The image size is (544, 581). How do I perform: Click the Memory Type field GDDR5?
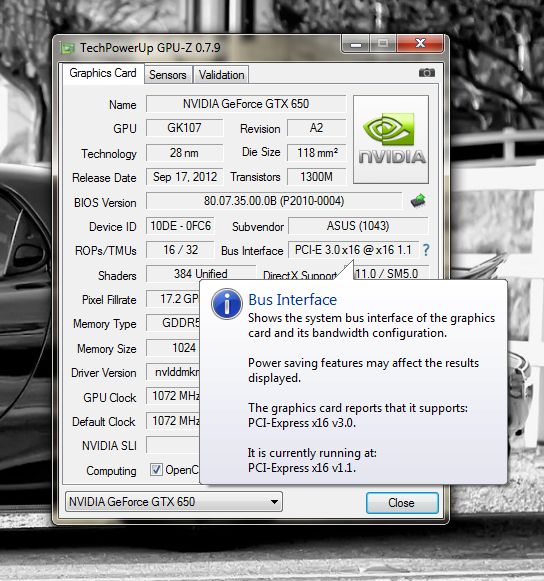(x=173, y=323)
